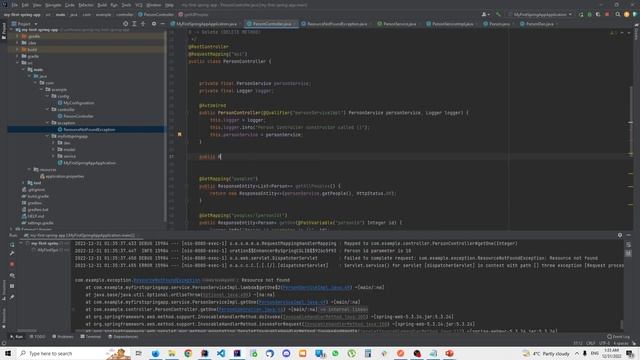Open the Help menu

169,5
